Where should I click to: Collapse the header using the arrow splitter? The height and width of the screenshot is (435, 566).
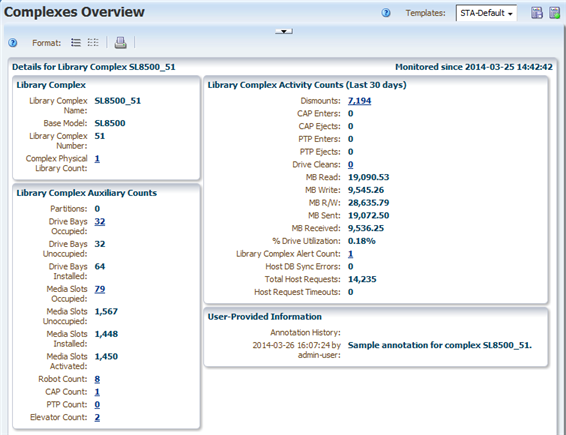[x=284, y=31]
